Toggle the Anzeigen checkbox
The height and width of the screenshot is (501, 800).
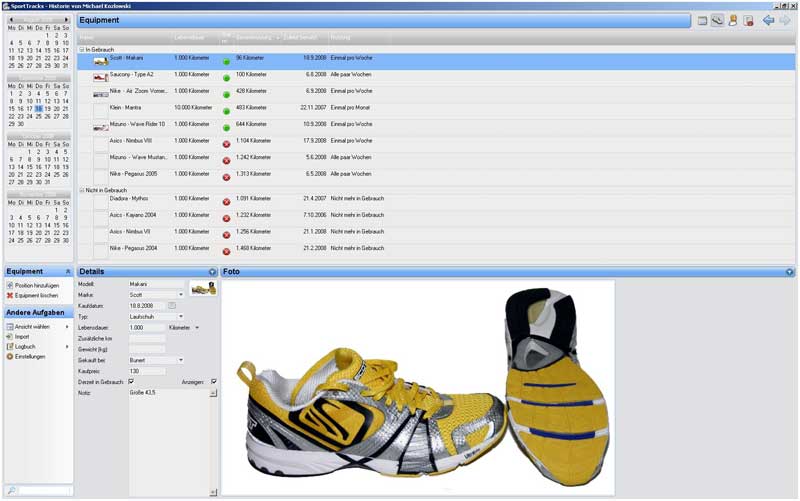click(214, 382)
